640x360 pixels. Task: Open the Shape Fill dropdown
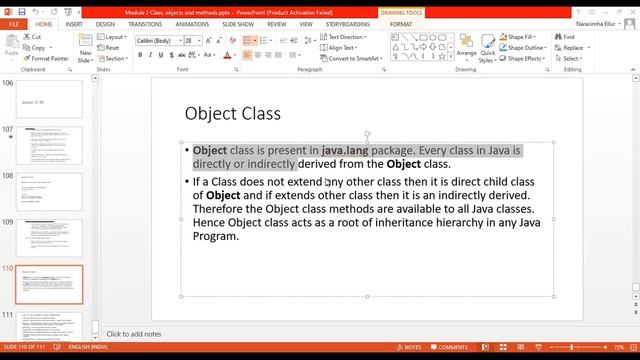[518, 37]
